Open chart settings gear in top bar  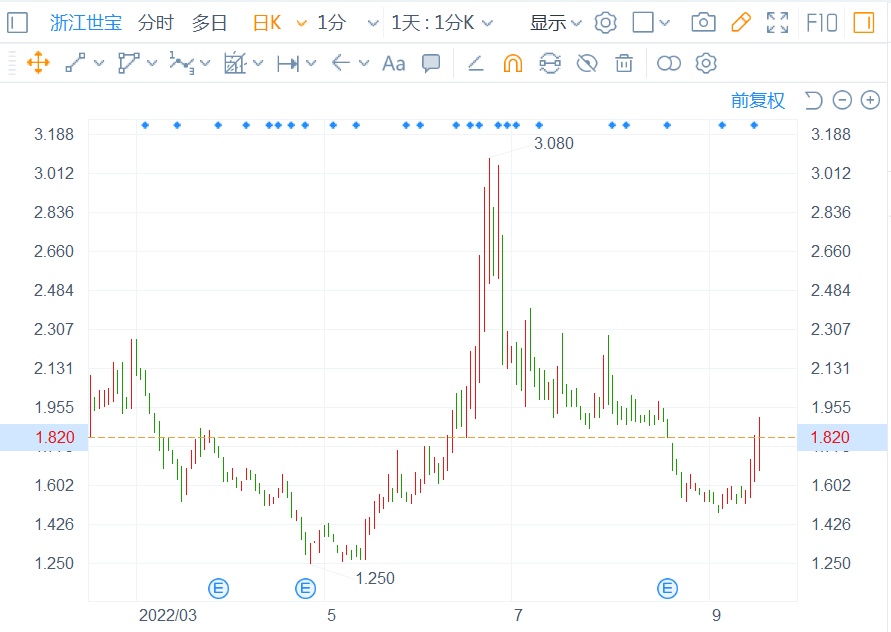tap(605, 23)
